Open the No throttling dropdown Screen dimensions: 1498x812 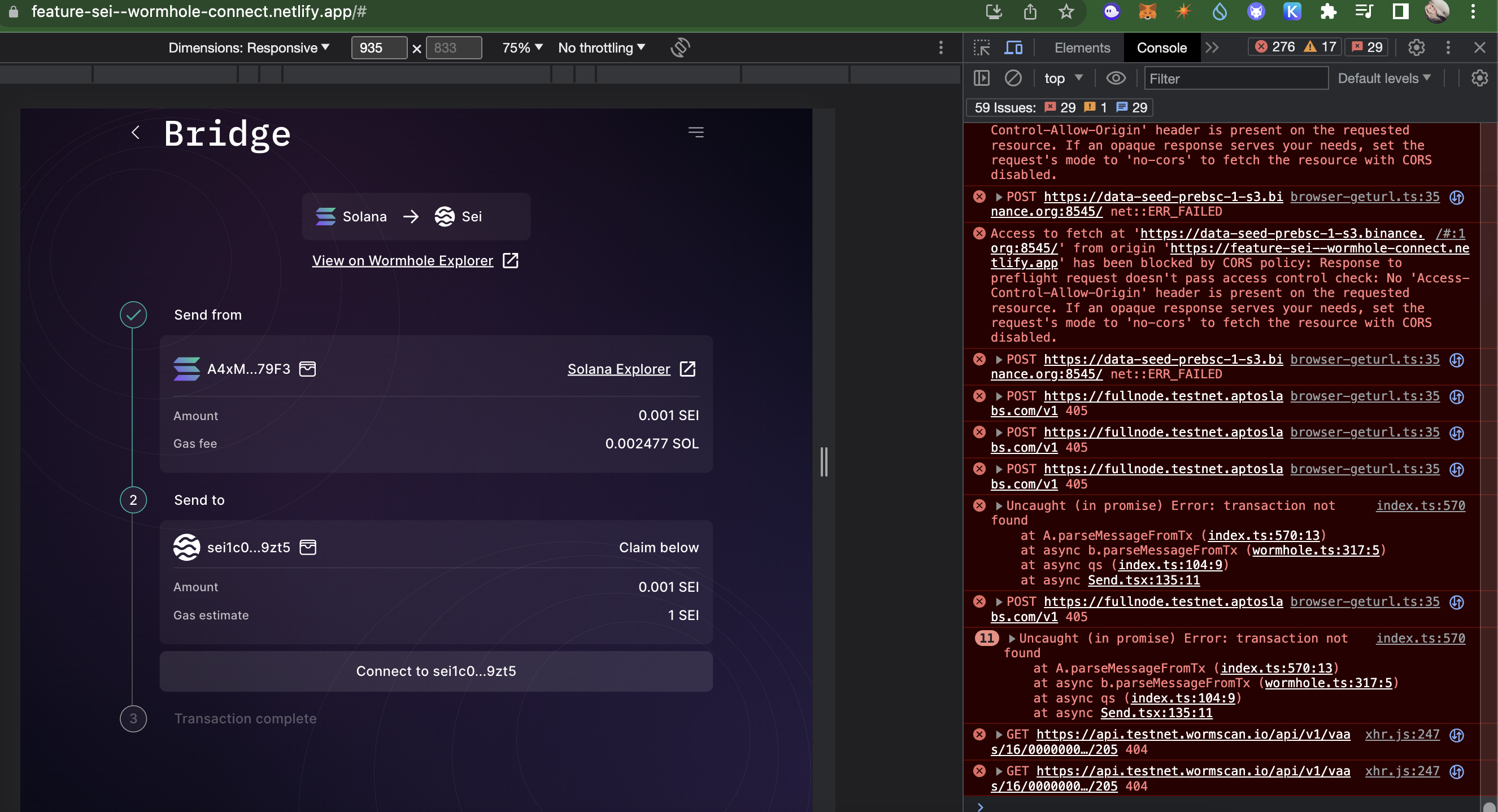(600, 47)
